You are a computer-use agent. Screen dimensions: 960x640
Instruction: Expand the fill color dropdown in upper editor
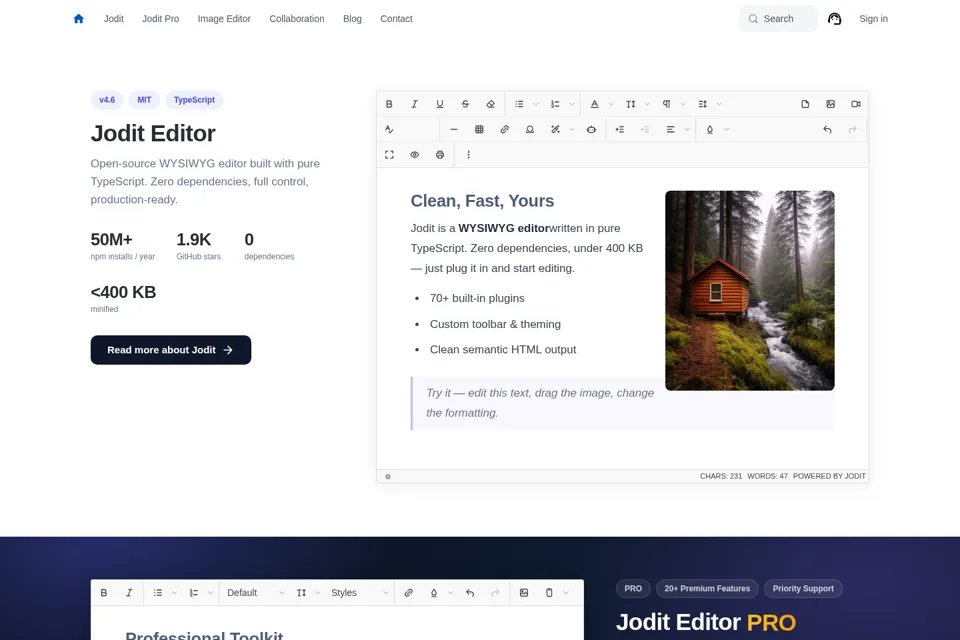point(727,129)
